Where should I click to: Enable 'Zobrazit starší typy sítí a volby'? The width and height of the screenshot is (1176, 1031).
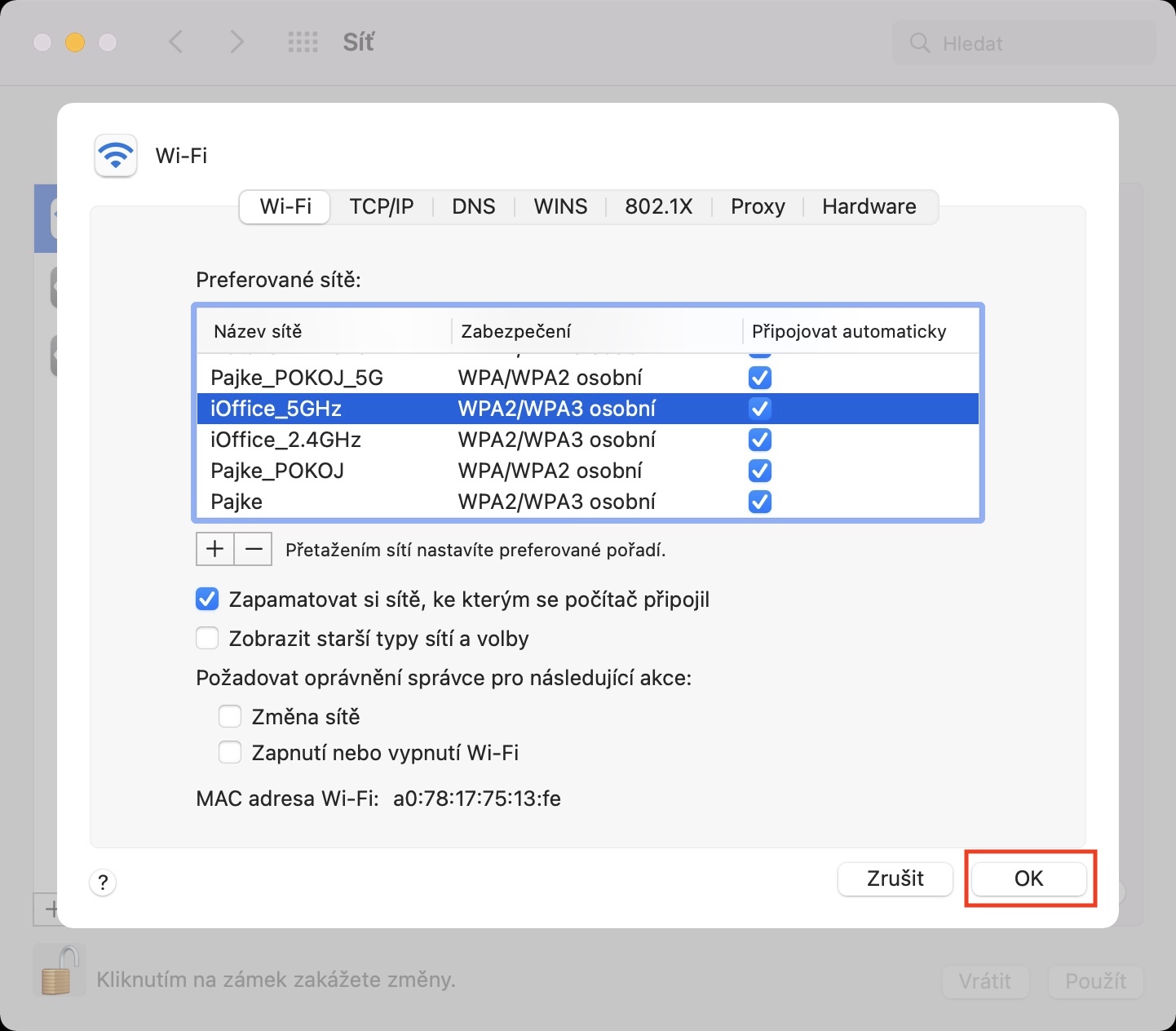coord(207,638)
